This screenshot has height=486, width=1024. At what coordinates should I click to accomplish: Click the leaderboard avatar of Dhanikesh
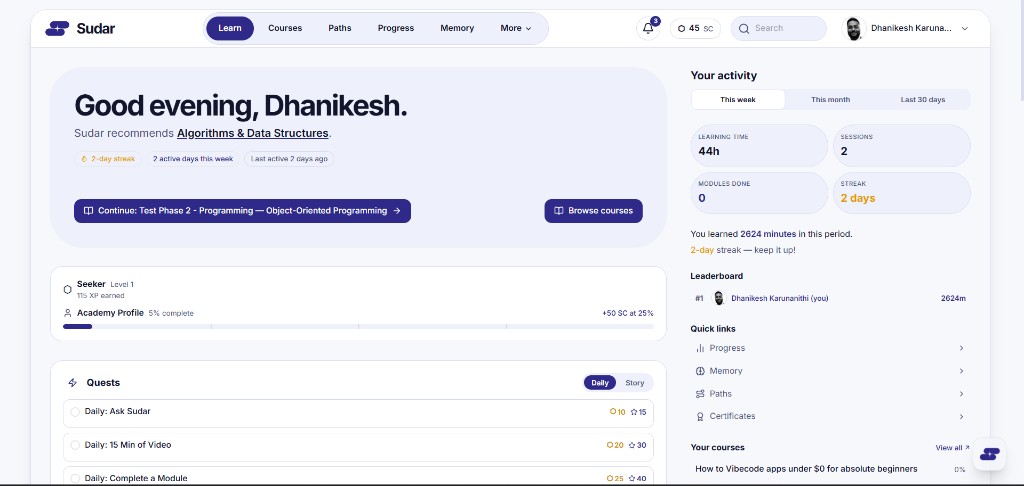click(x=719, y=298)
